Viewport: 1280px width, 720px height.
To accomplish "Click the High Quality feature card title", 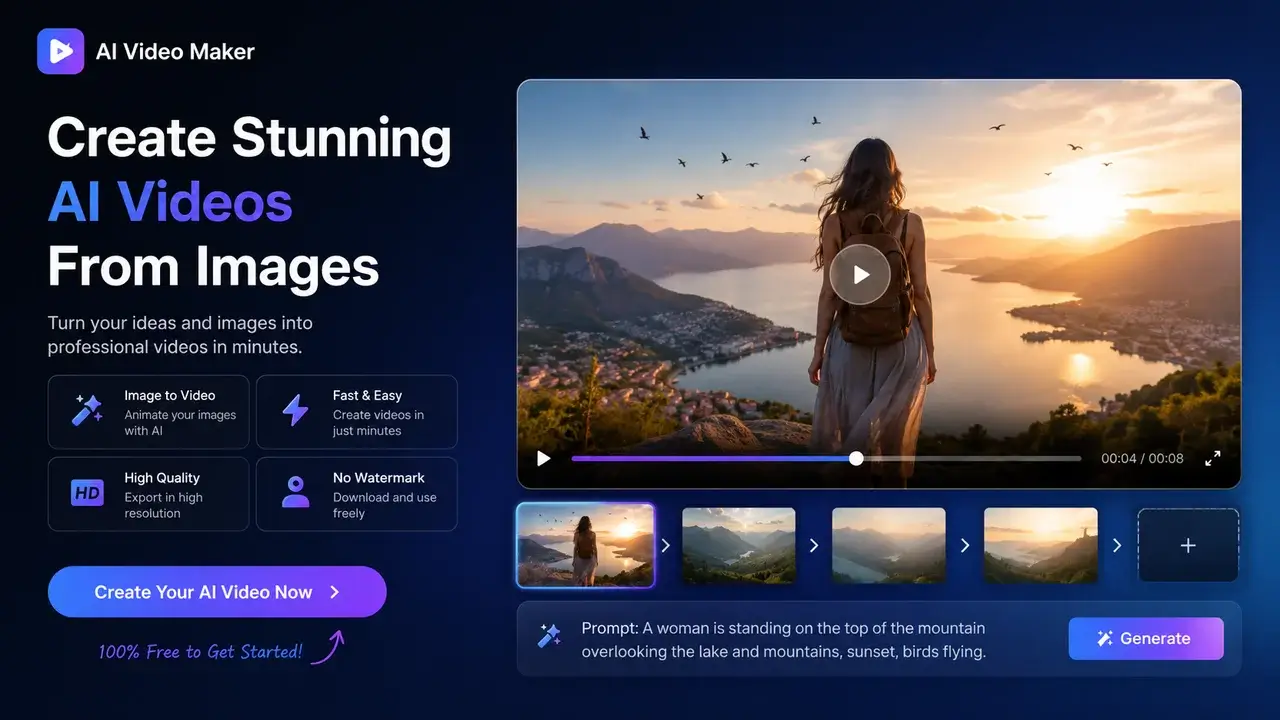I will pyautogui.click(x=162, y=478).
